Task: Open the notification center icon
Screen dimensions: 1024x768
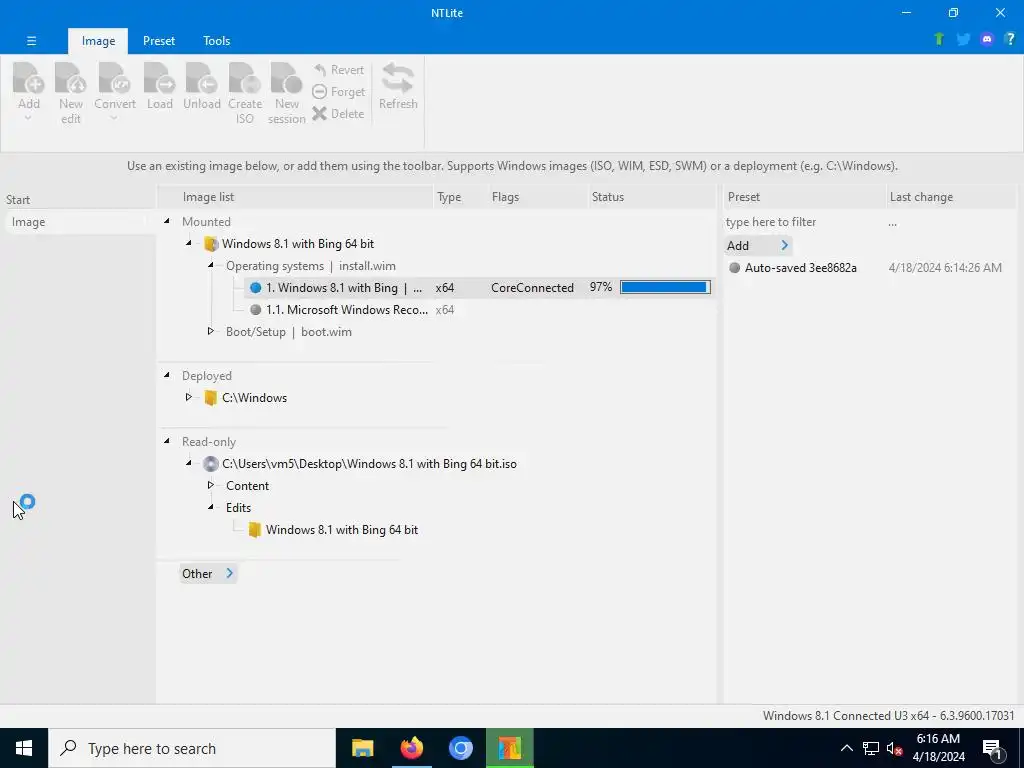Action: (x=991, y=748)
